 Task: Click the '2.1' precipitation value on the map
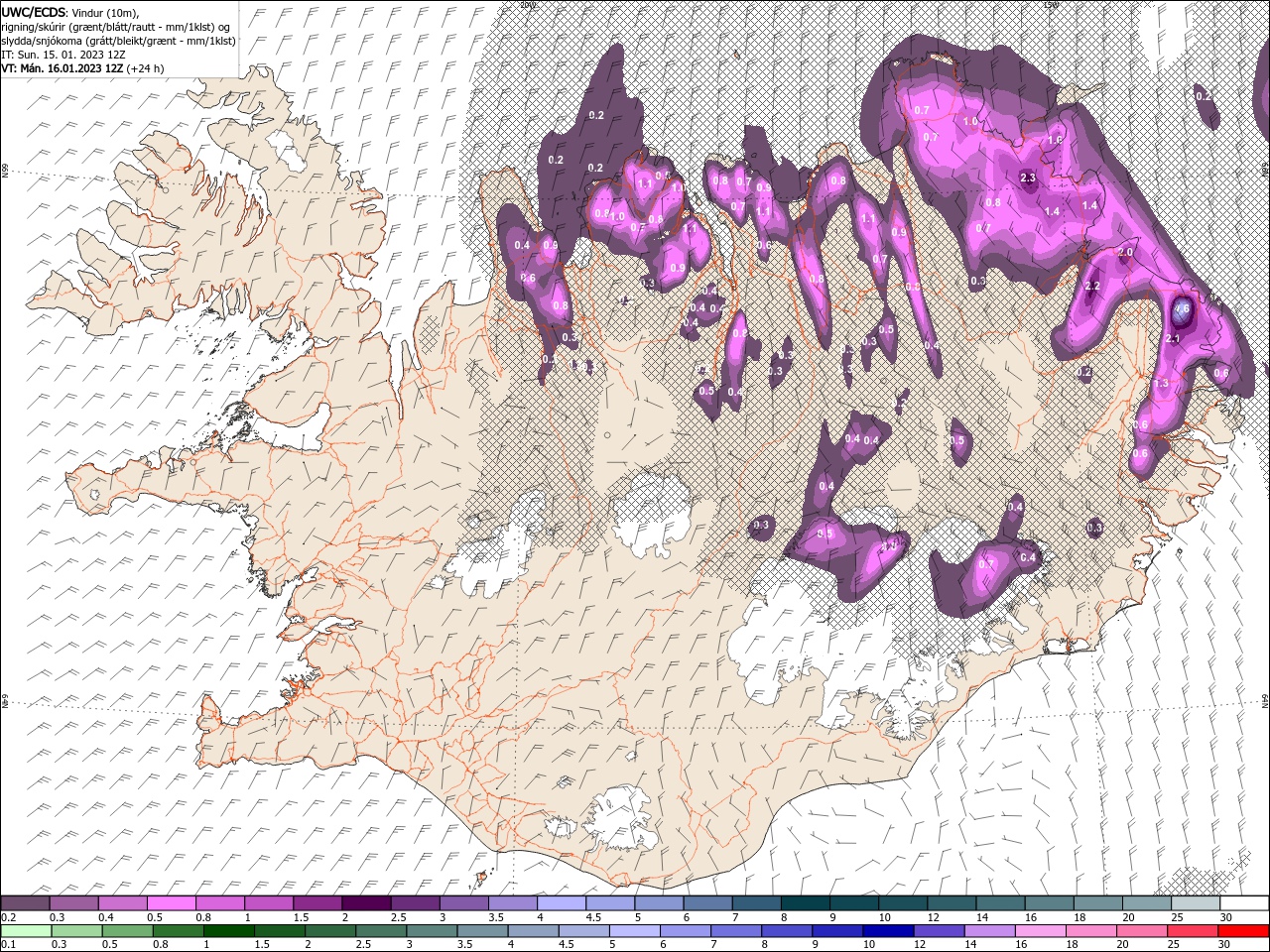(x=1172, y=339)
